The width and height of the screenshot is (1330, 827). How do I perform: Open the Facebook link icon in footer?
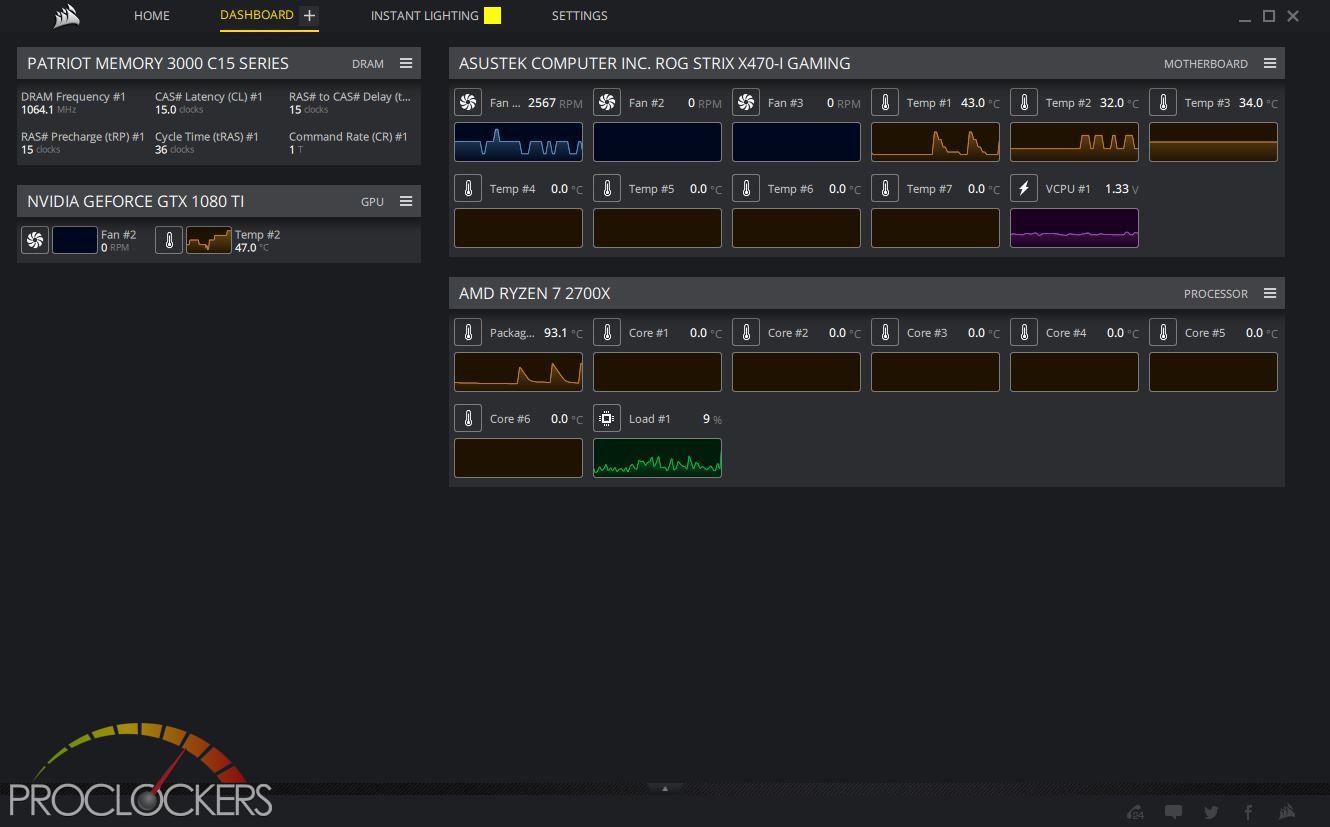[x=1248, y=812]
